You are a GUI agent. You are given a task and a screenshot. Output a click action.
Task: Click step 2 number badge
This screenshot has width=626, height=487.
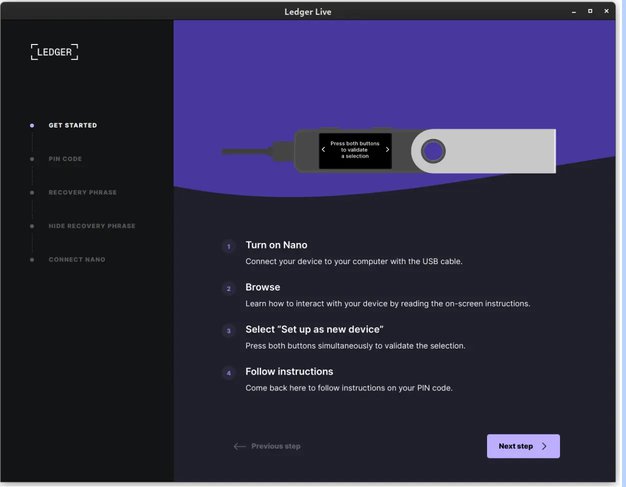[x=229, y=289]
